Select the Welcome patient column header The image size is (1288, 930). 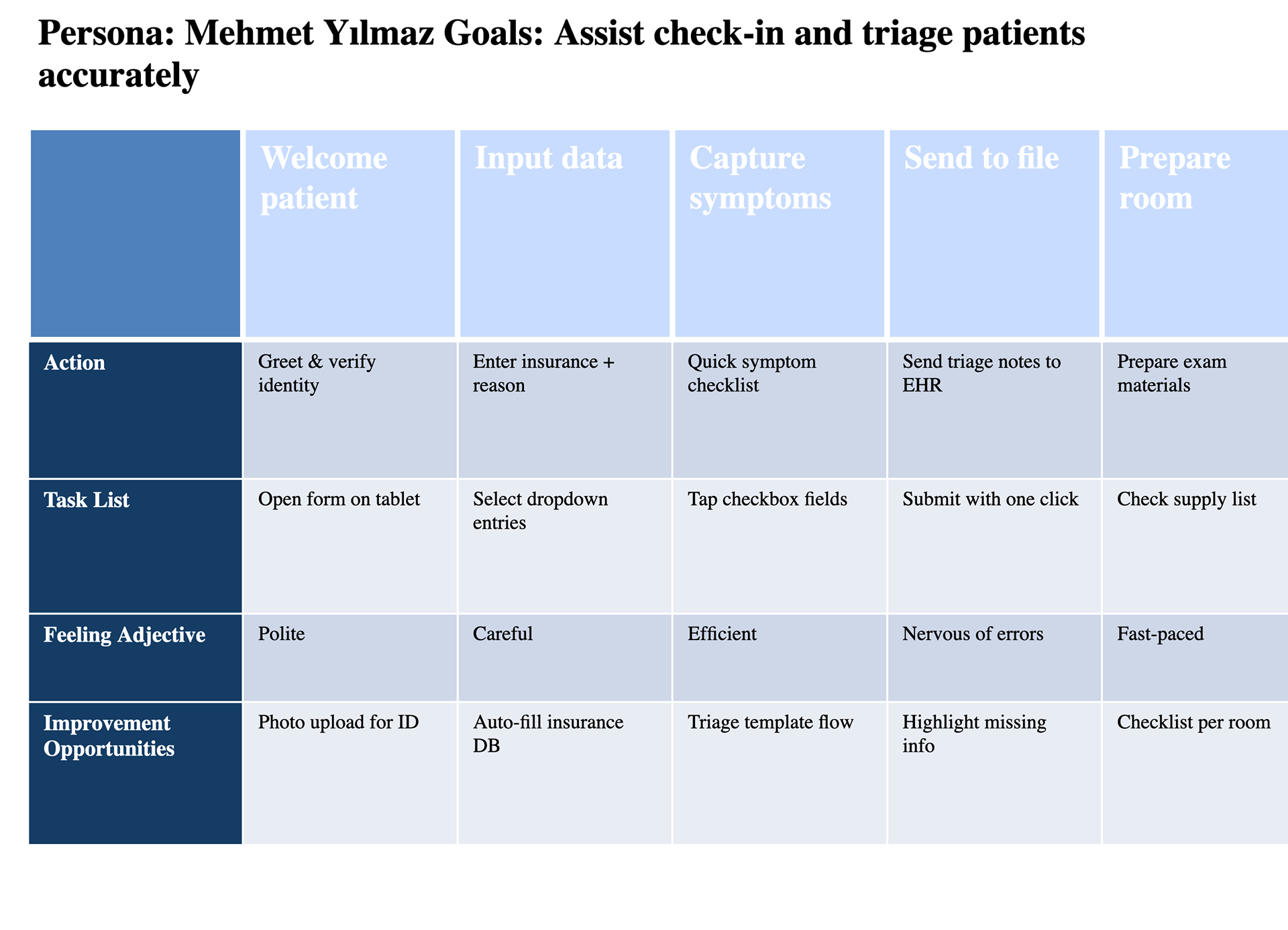coord(350,234)
